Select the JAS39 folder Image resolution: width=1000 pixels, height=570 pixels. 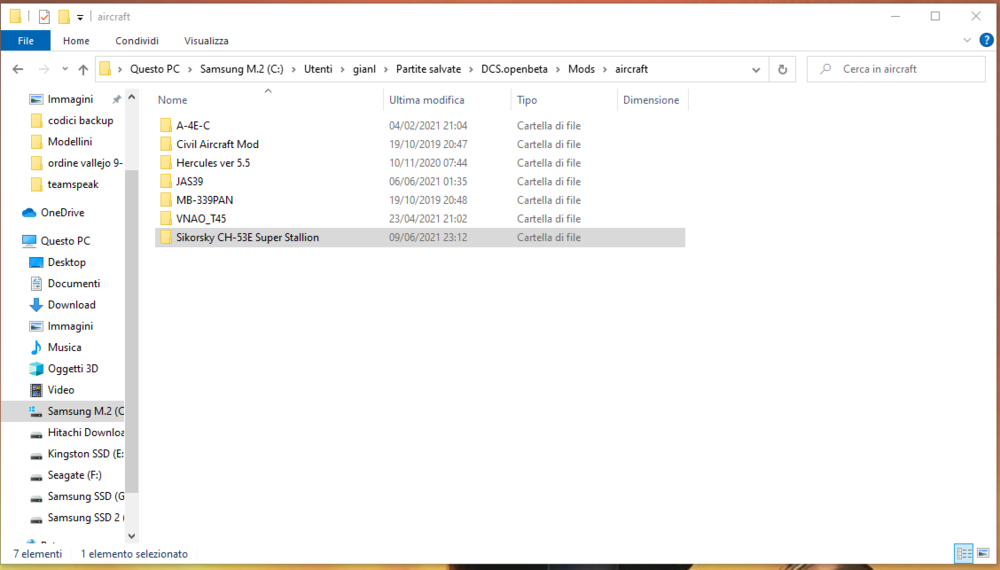(420, 181)
